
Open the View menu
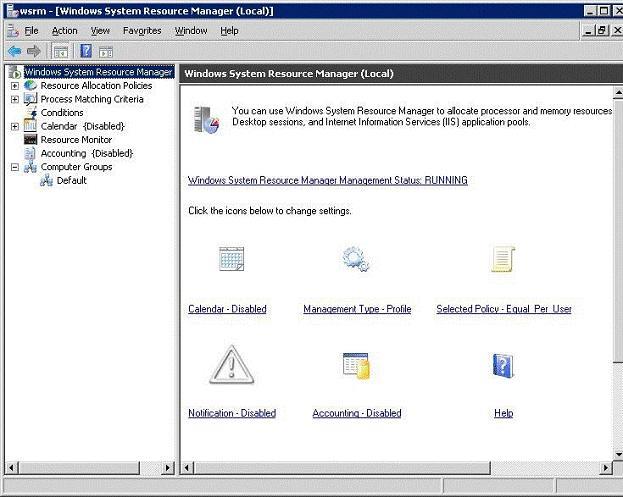(x=100, y=31)
